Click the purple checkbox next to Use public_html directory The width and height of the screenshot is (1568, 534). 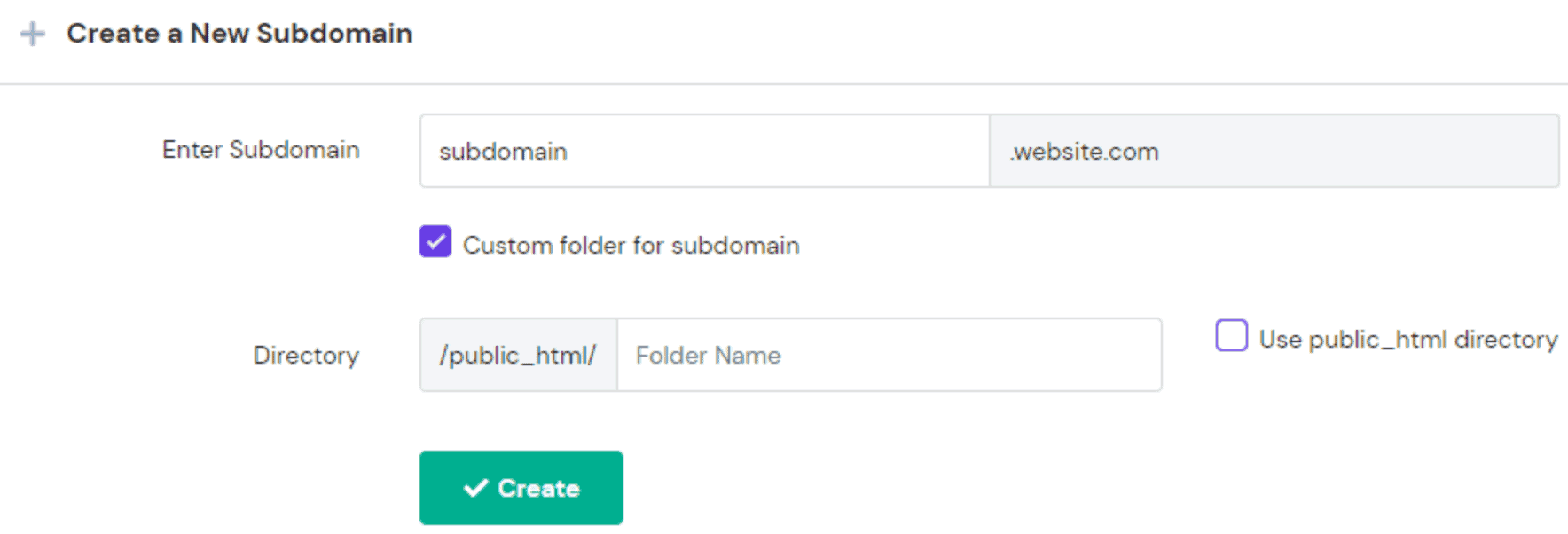[1231, 336]
